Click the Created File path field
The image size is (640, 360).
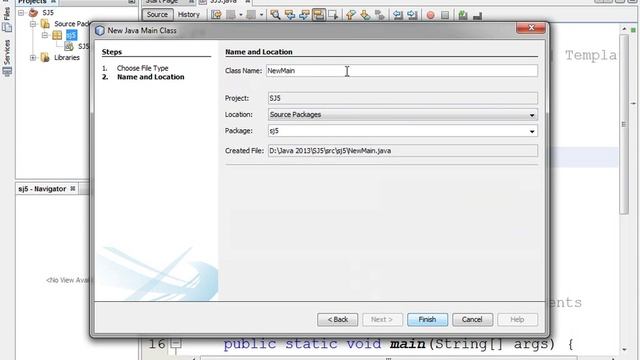click(403, 151)
